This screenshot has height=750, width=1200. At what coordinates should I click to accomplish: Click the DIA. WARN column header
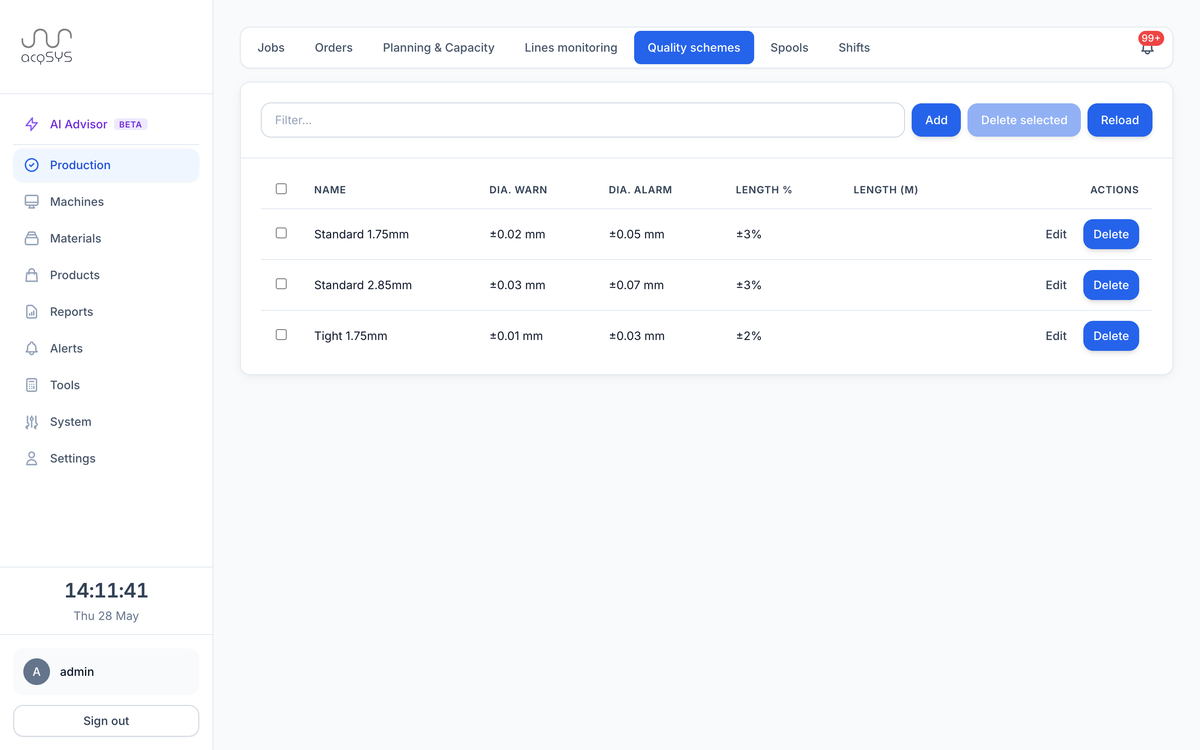click(x=518, y=190)
